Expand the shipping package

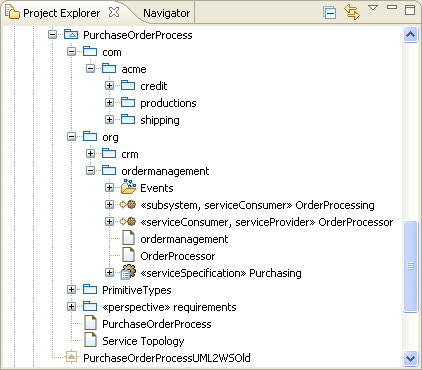110,119
